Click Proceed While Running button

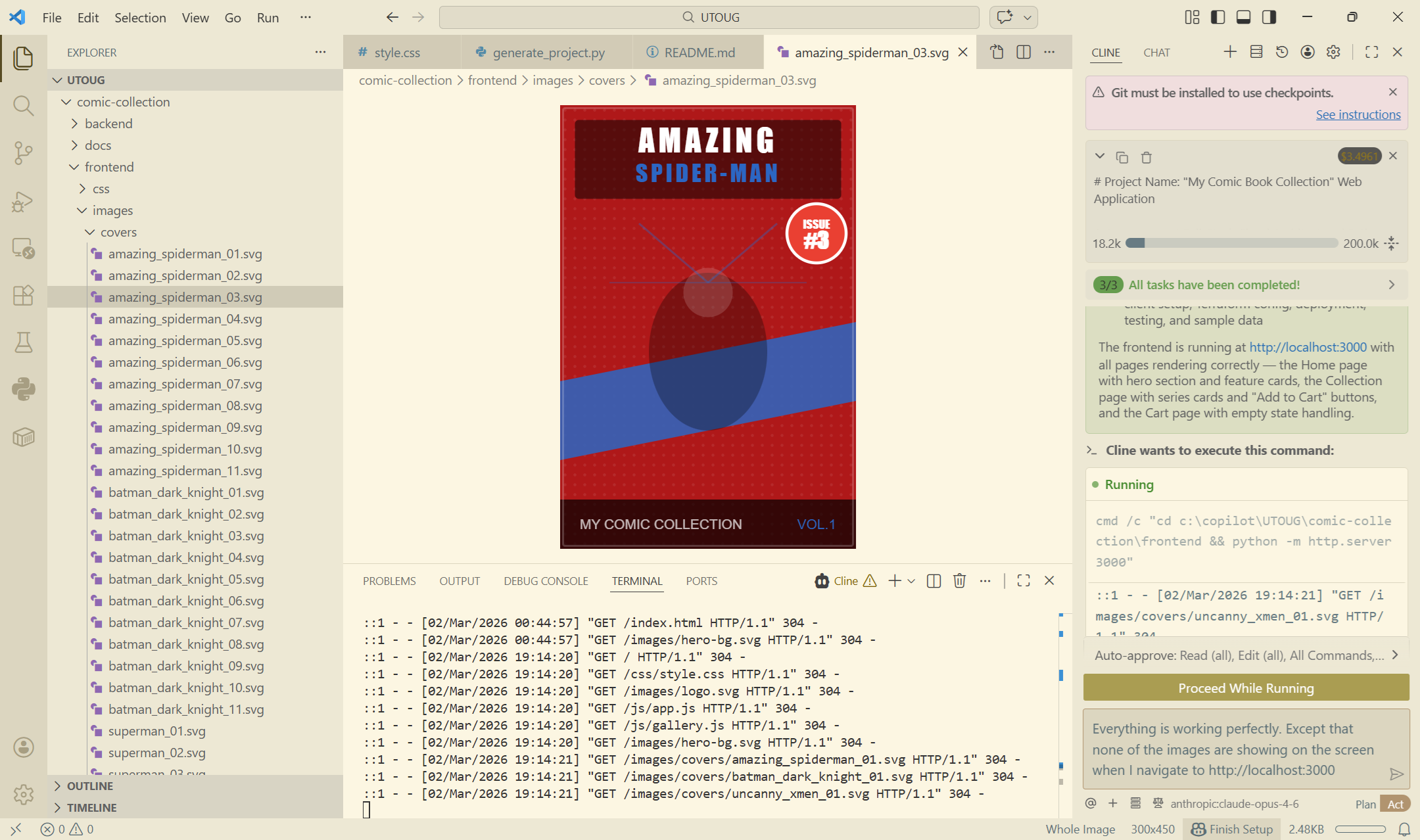tap(1246, 688)
